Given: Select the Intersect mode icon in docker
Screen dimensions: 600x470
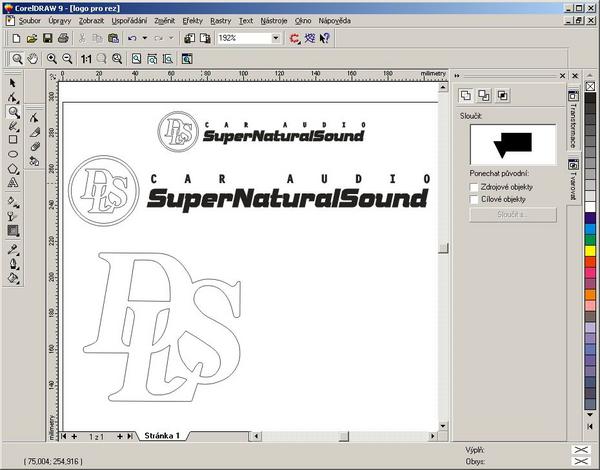Looking at the screenshot, I should 502,95.
